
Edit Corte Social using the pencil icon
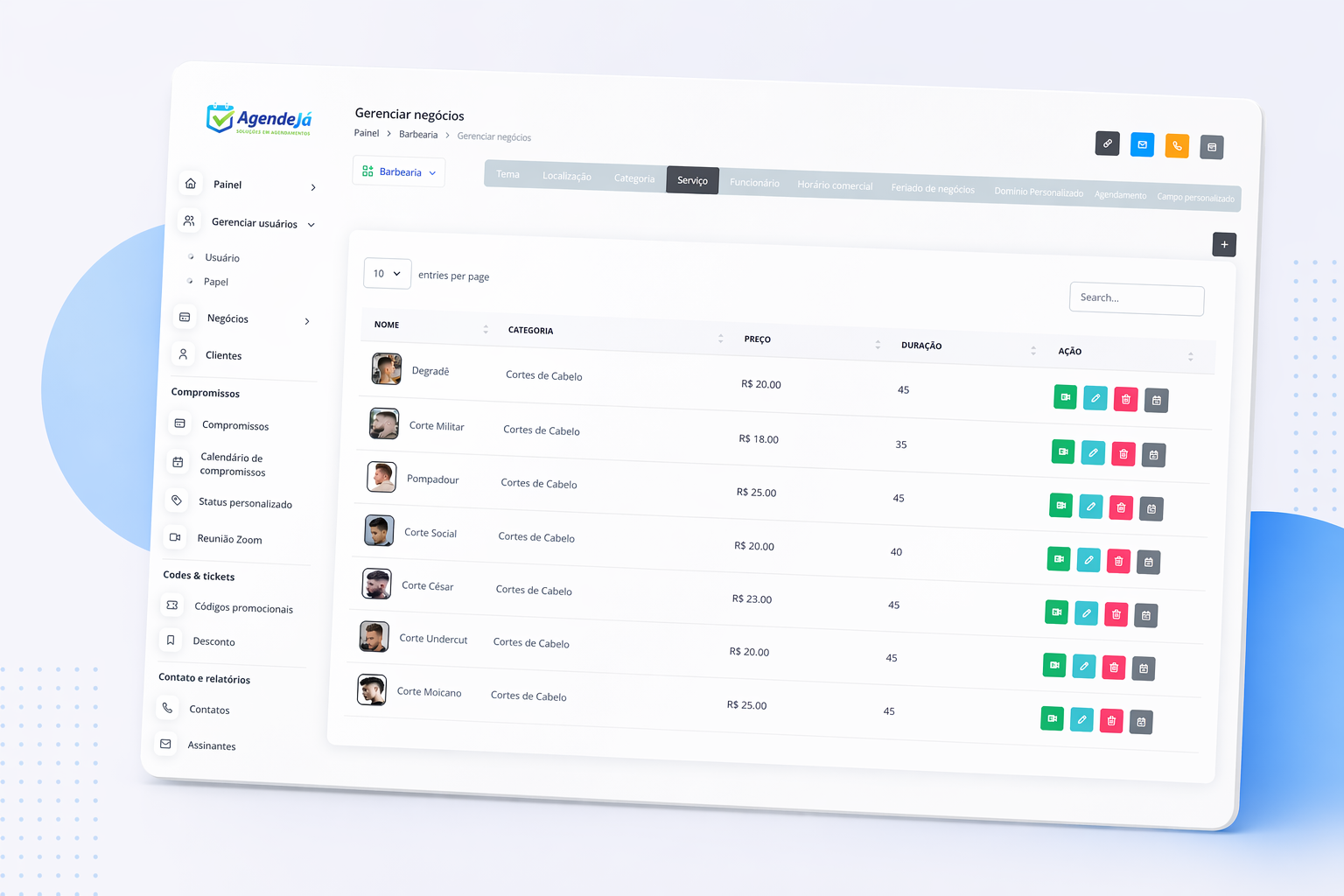pyautogui.click(x=1088, y=560)
